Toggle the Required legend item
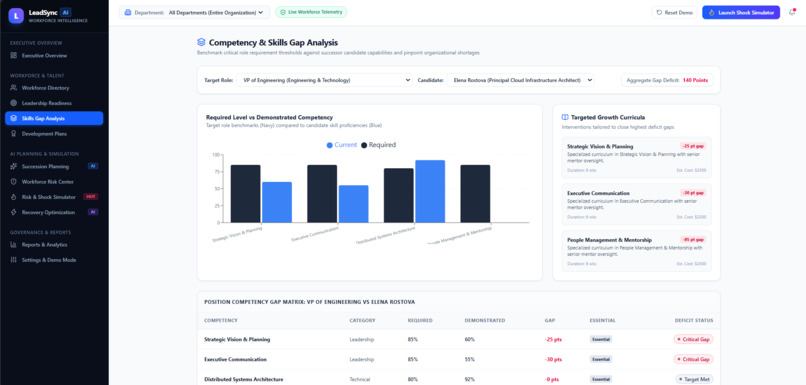 379,145
